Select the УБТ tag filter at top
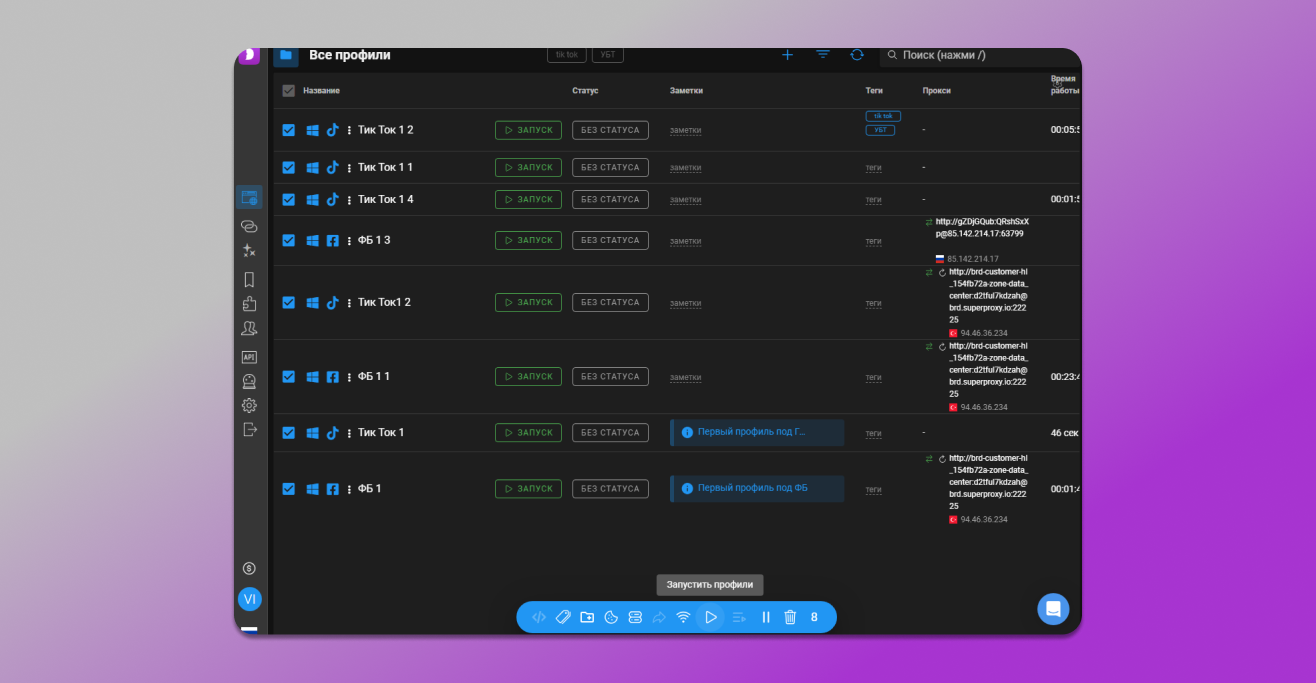Viewport: 1316px width, 683px height. pos(608,55)
